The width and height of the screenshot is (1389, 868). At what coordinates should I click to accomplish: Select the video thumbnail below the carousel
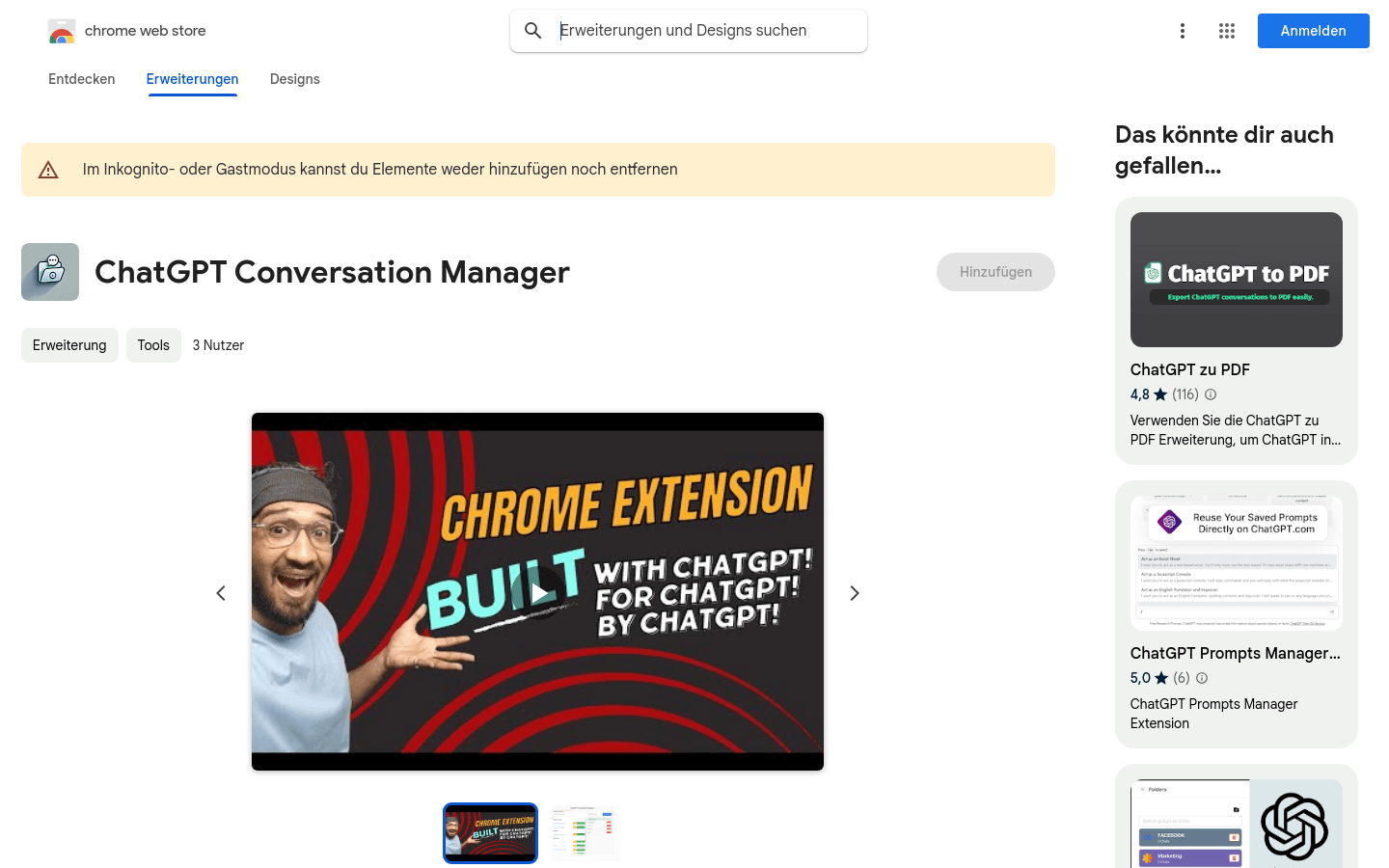(490, 833)
